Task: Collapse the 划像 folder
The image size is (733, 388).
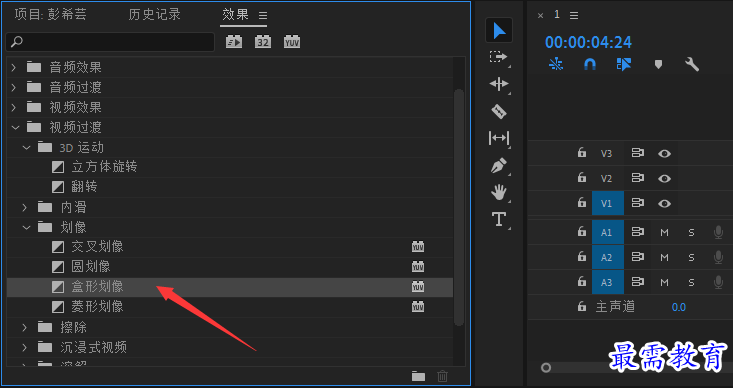Action: (x=26, y=227)
